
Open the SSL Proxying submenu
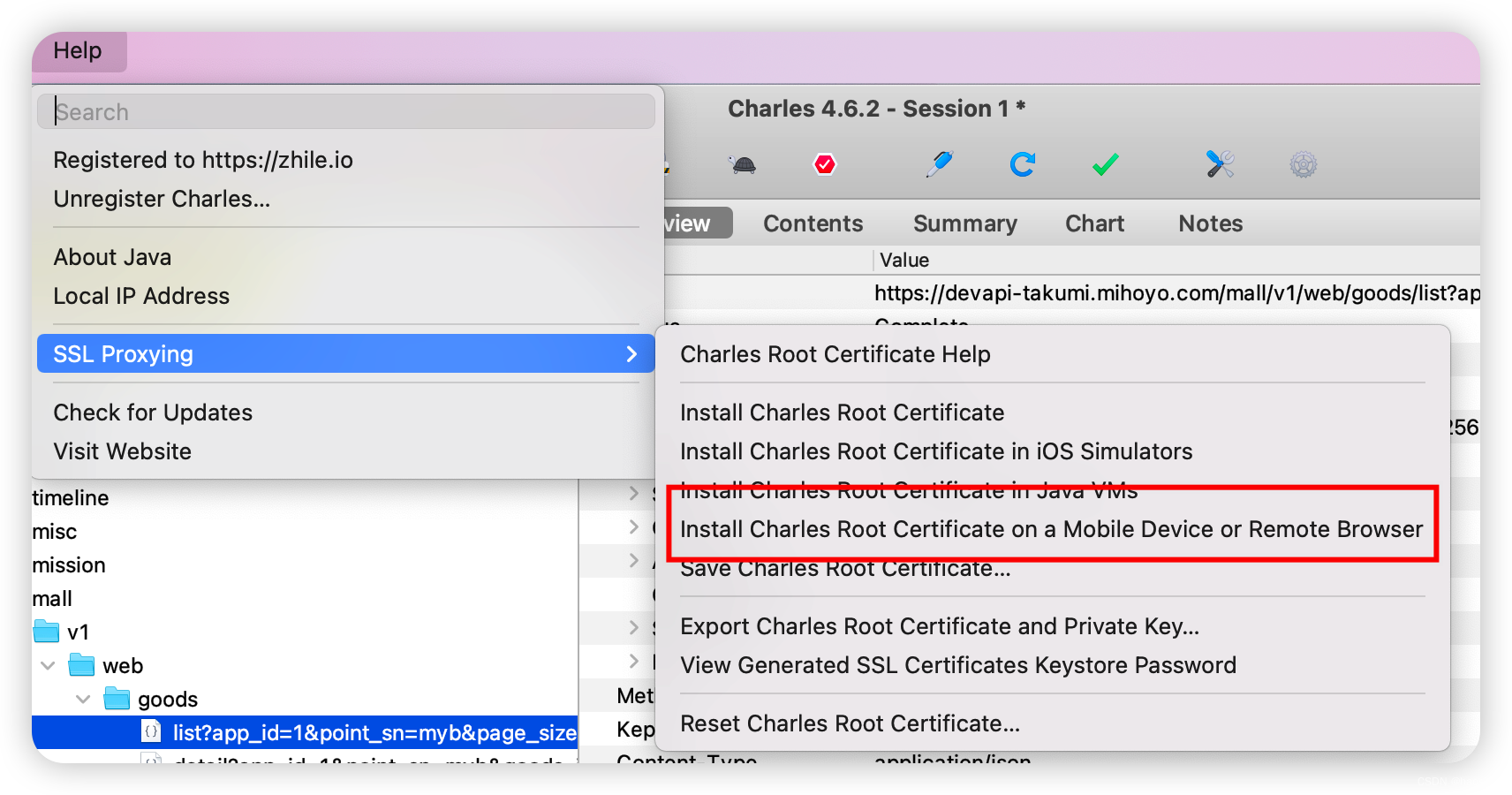click(346, 354)
